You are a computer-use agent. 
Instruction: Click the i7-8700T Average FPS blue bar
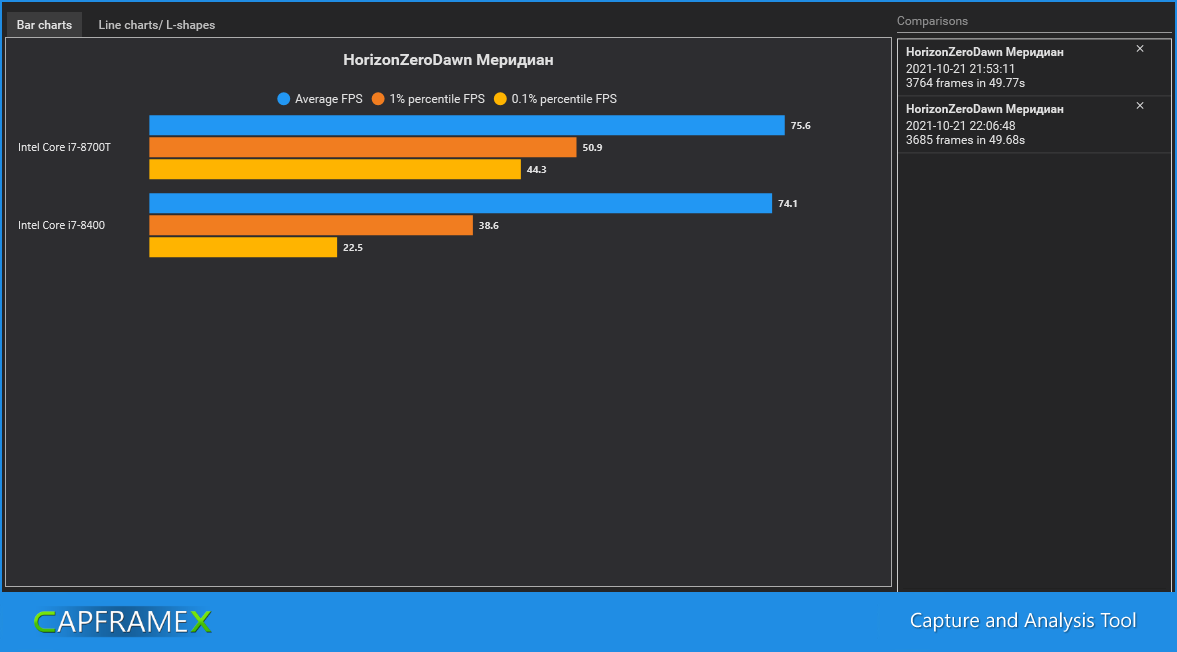click(x=467, y=125)
